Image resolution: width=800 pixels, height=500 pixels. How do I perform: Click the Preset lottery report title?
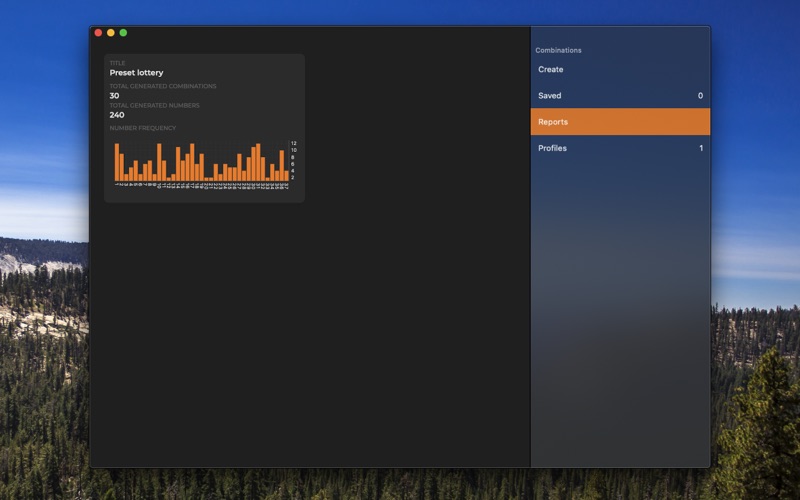136,72
